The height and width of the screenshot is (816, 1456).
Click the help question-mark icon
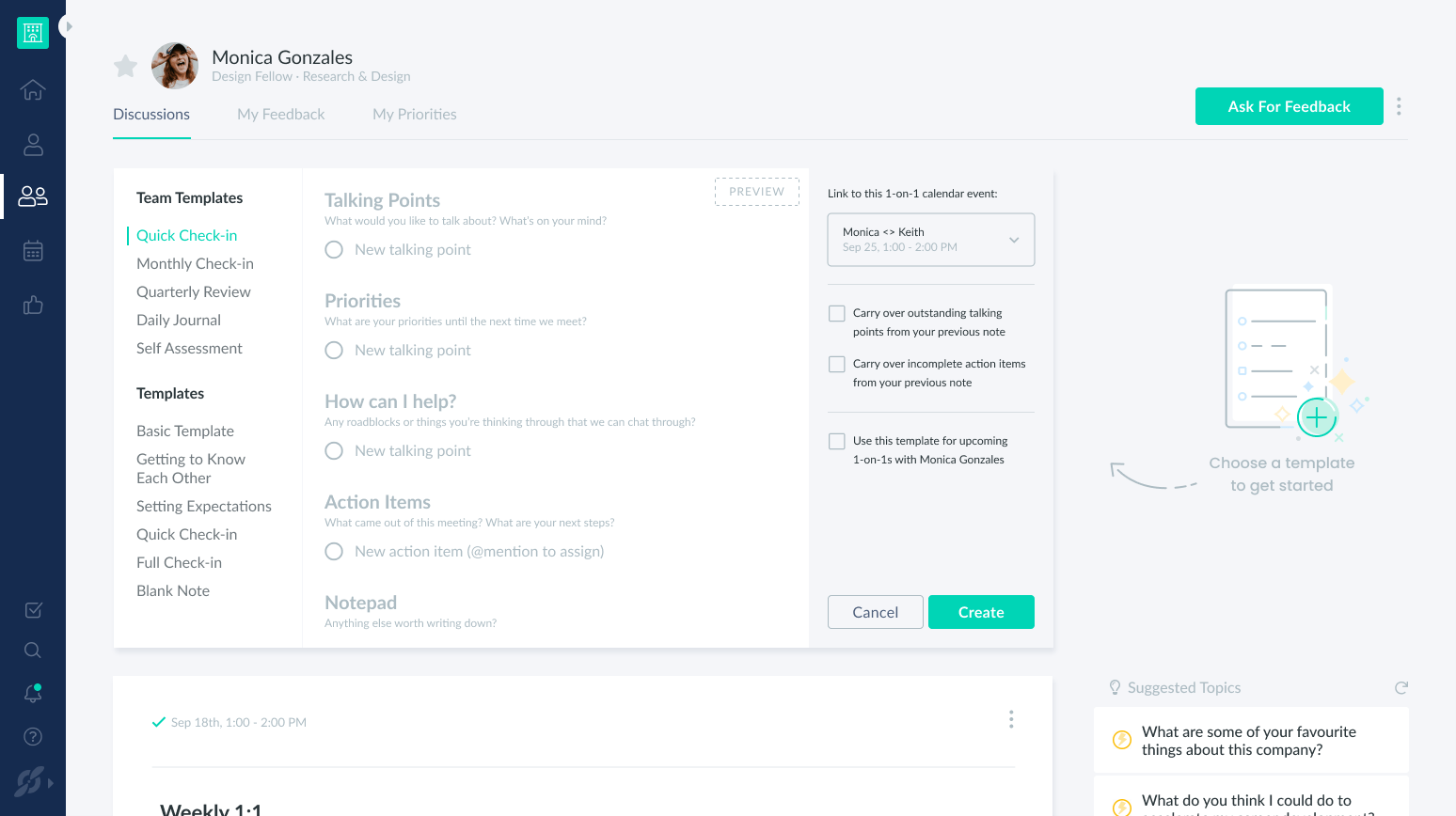(32, 736)
